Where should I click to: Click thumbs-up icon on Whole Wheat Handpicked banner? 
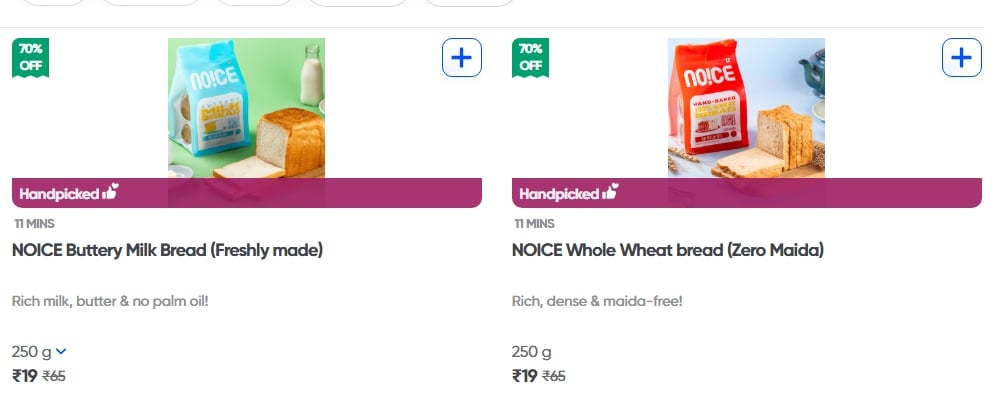pos(610,192)
